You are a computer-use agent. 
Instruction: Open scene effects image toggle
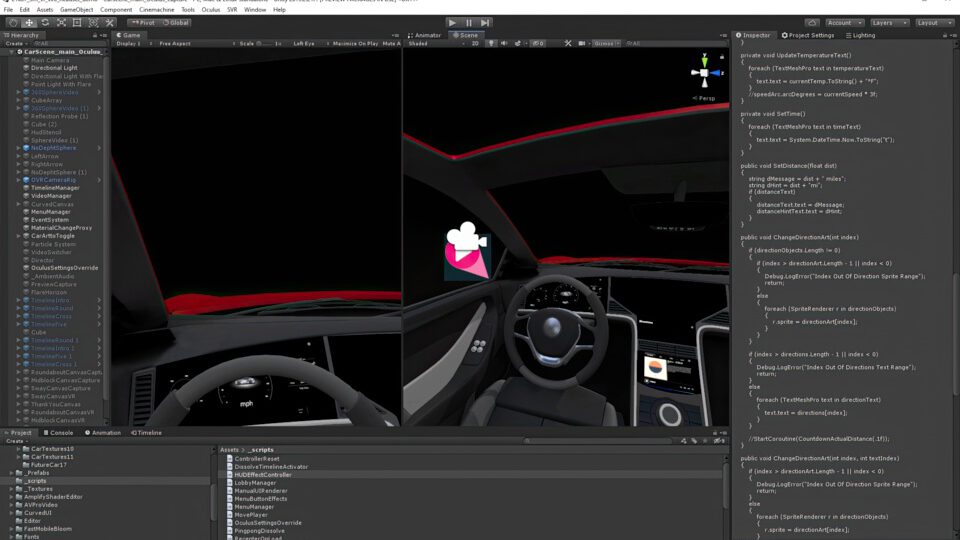coord(518,43)
